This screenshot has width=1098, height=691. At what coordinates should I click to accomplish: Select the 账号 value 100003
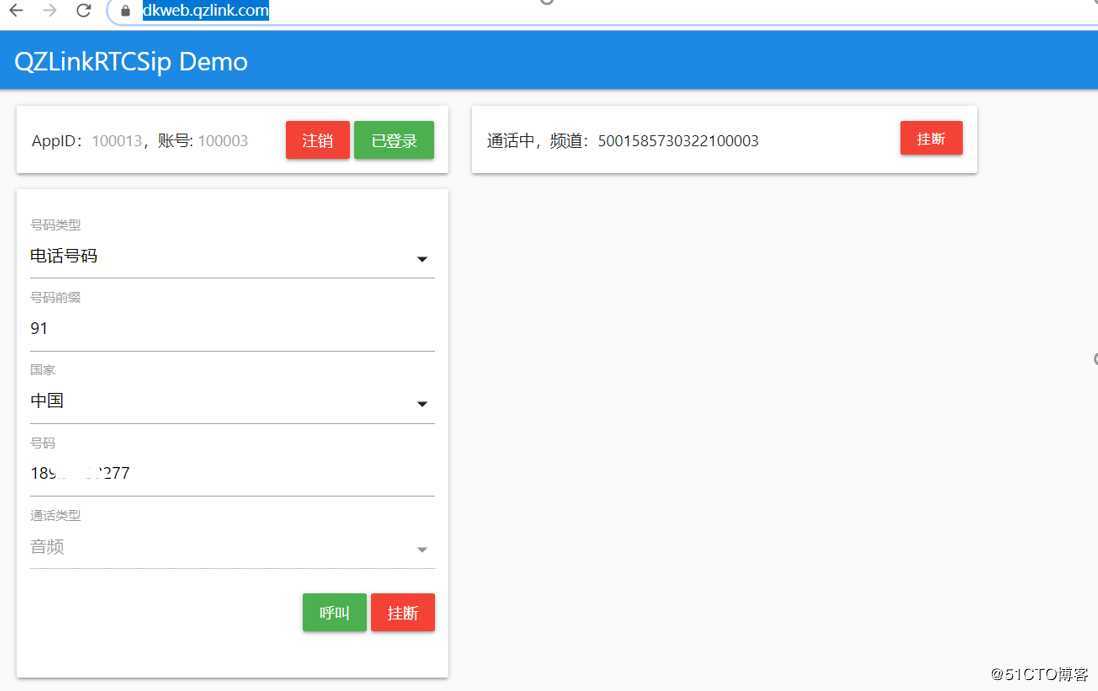coord(223,141)
